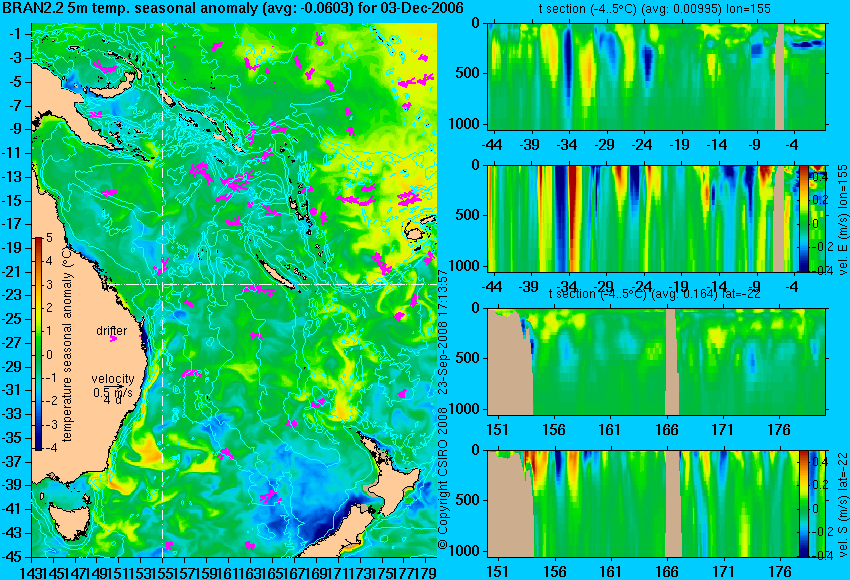Click the vel. S color scale bar
Screen dimensions: 850x580
[804, 504]
